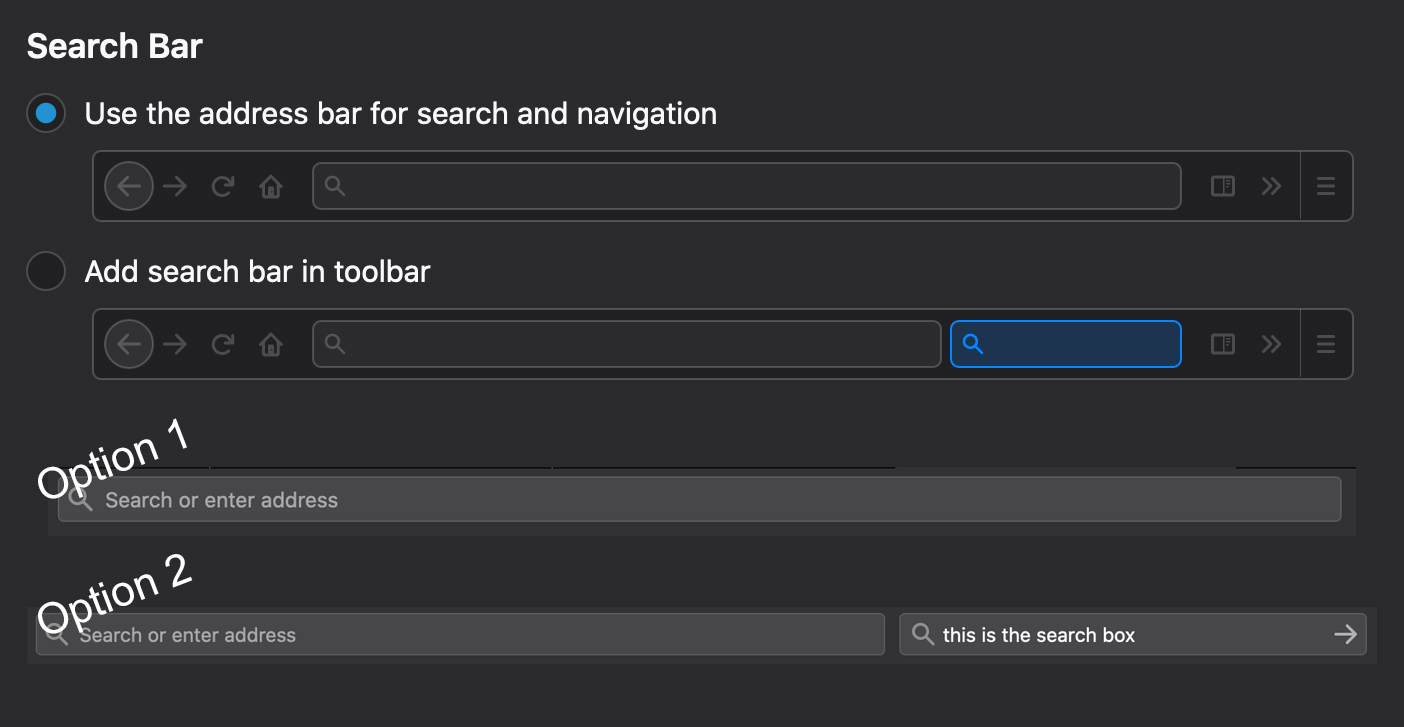
Task: Click 'this is the search box' field
Action: coord(1133,634)
